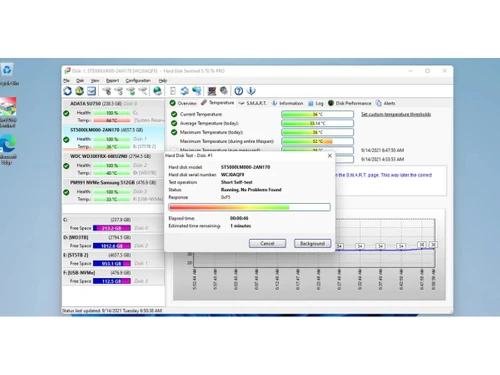500x375 pixels.
Task: Click the blue double-arrow sync toolbar icon
Action: (x=184, y=91)
